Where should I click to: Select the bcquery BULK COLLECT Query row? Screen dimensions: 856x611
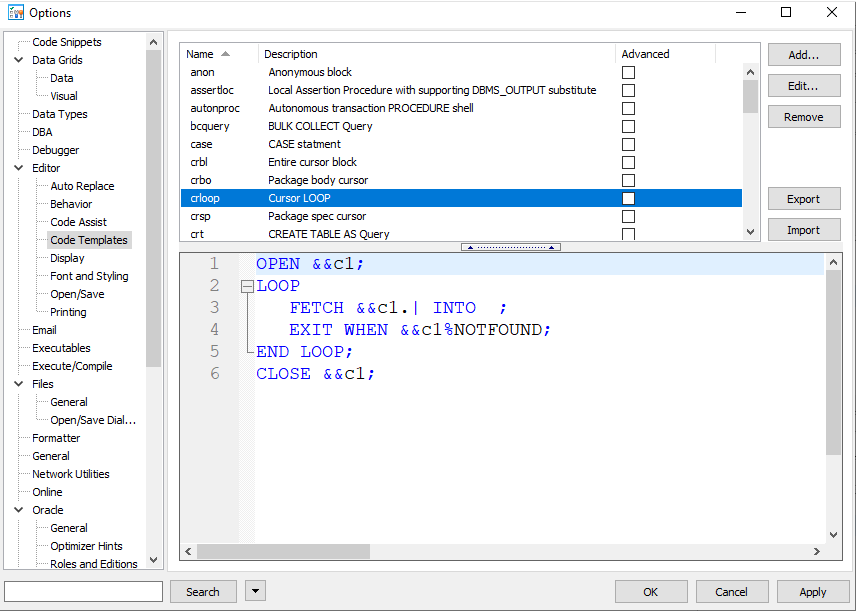[x=461, y=126]
